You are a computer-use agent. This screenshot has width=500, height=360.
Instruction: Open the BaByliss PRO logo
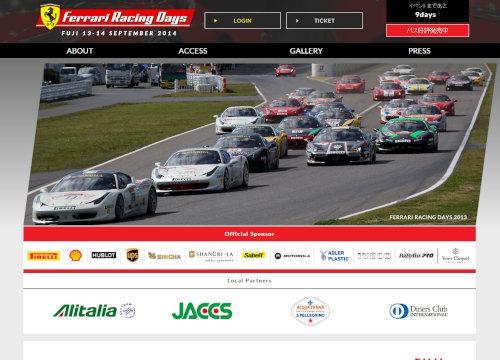click(416, 256)
